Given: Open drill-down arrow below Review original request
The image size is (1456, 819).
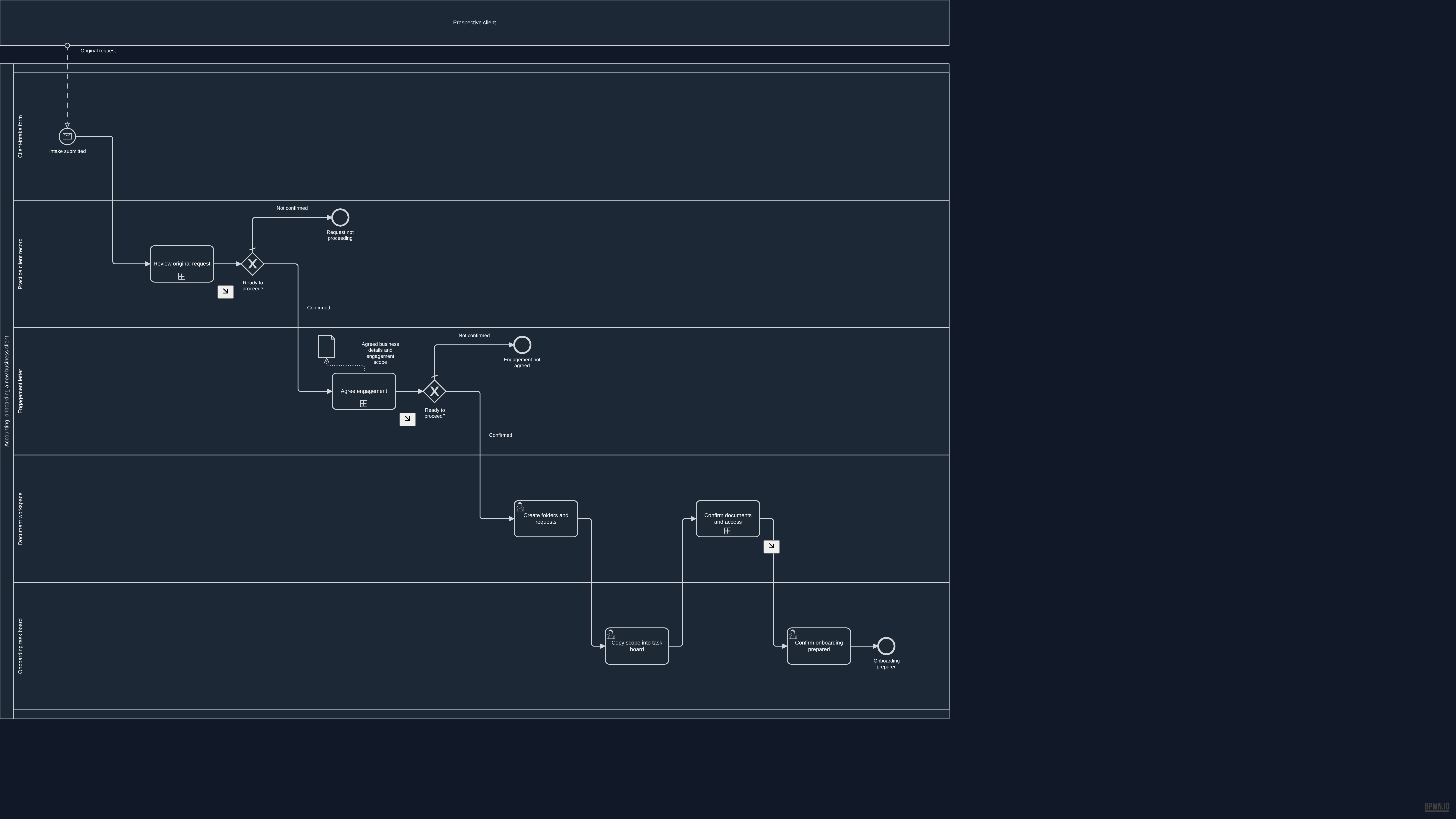Looking at the screenshot, I should tap(225, 292).
